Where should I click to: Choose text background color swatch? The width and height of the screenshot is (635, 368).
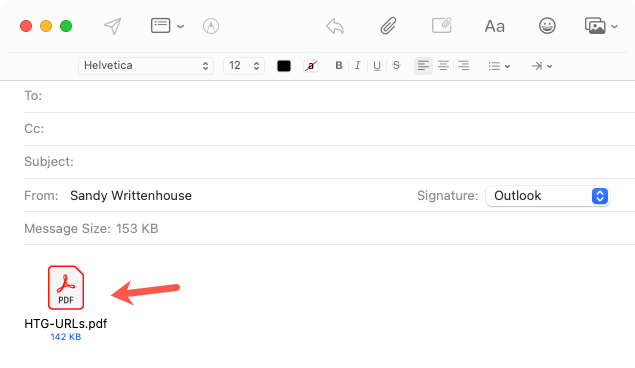pyautogui.click(x=311, y=66)
